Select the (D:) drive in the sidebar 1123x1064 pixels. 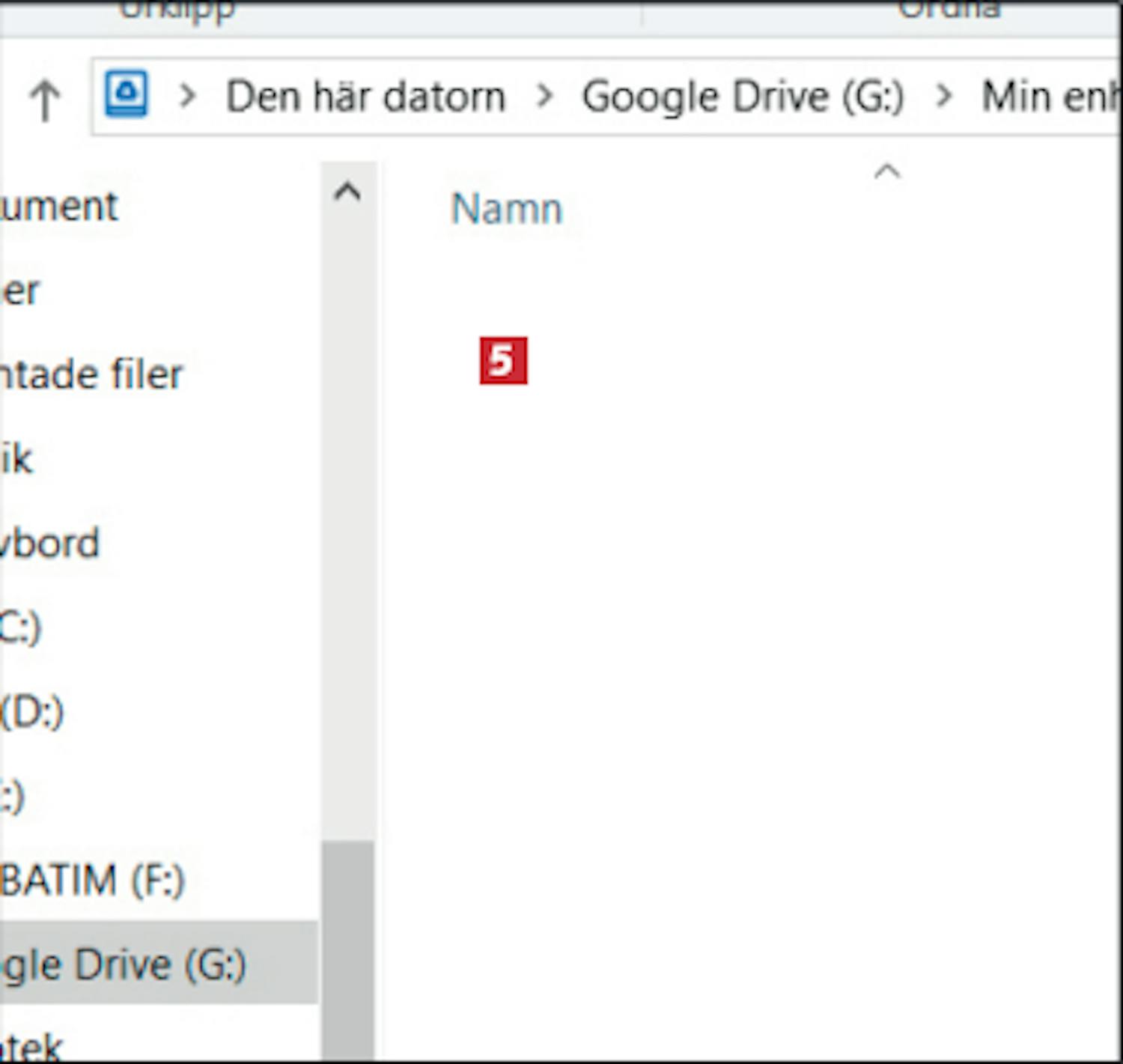coord(32,711)
